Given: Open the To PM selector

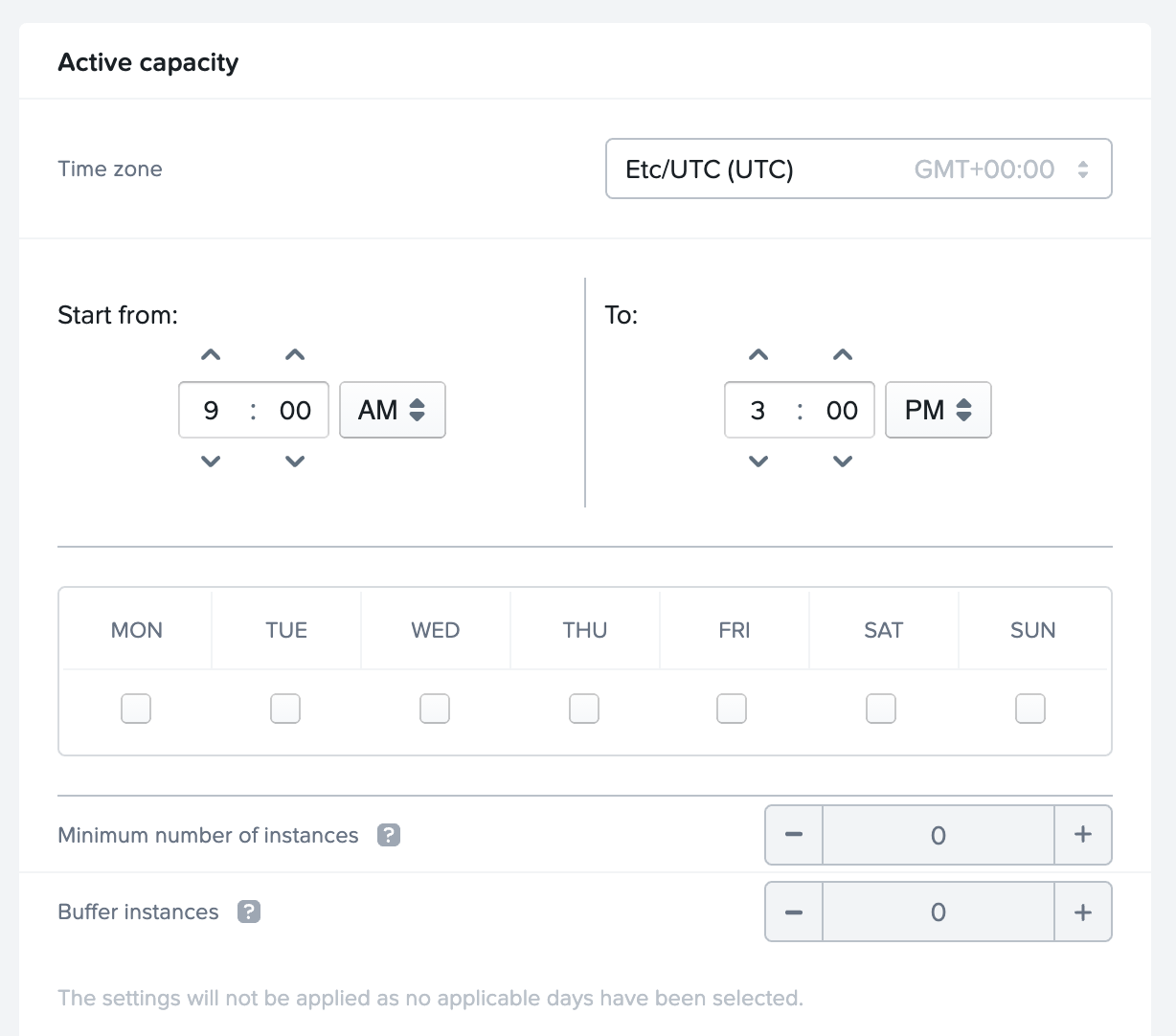Looking at the screenshot, I should tap(939, 411).
